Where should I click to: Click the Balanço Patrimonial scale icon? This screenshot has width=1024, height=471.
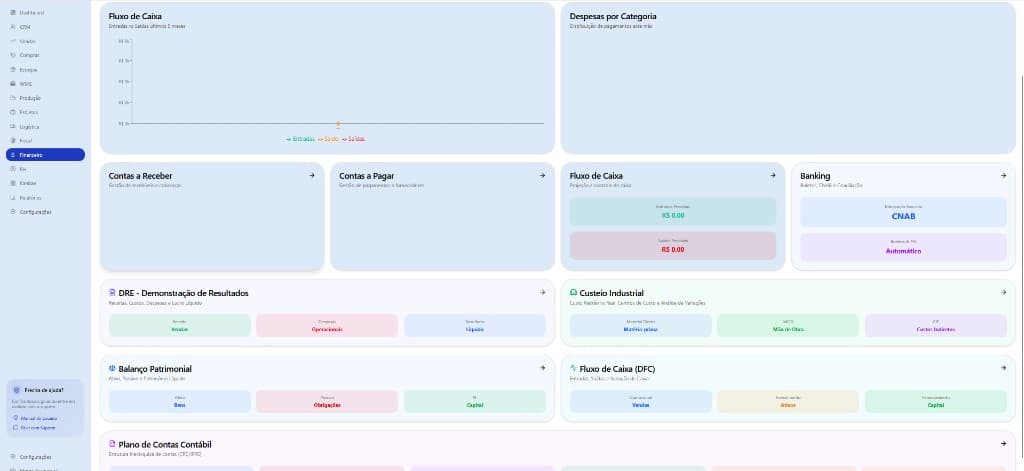click(x=112, y=369)
